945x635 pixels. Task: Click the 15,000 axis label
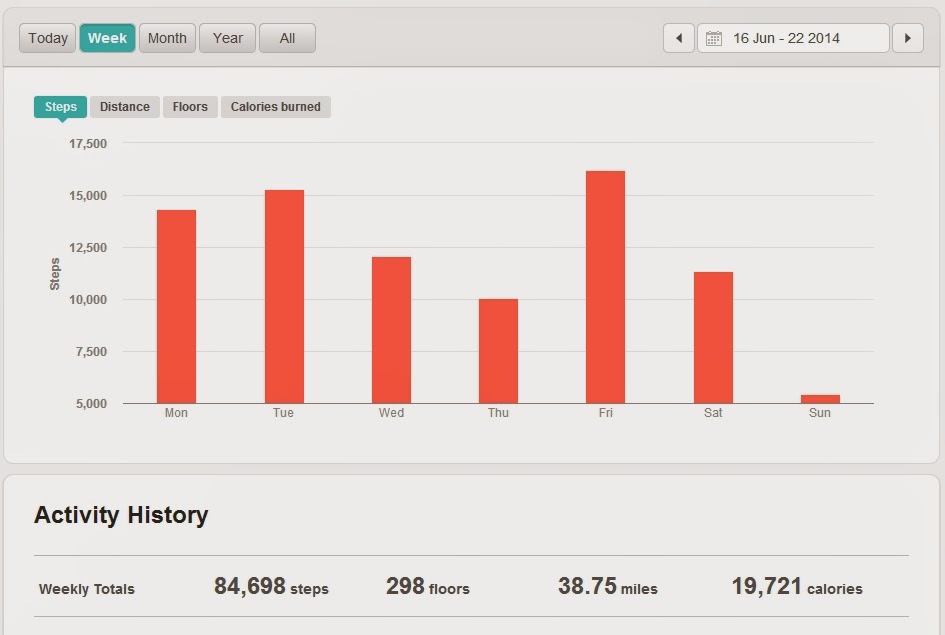(88, 196)
